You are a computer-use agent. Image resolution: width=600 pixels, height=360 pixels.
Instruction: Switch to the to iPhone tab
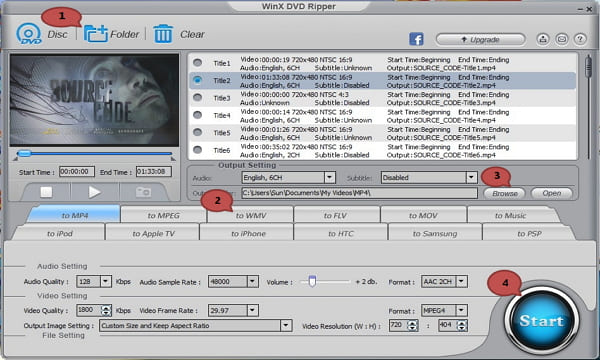(248, 233)
